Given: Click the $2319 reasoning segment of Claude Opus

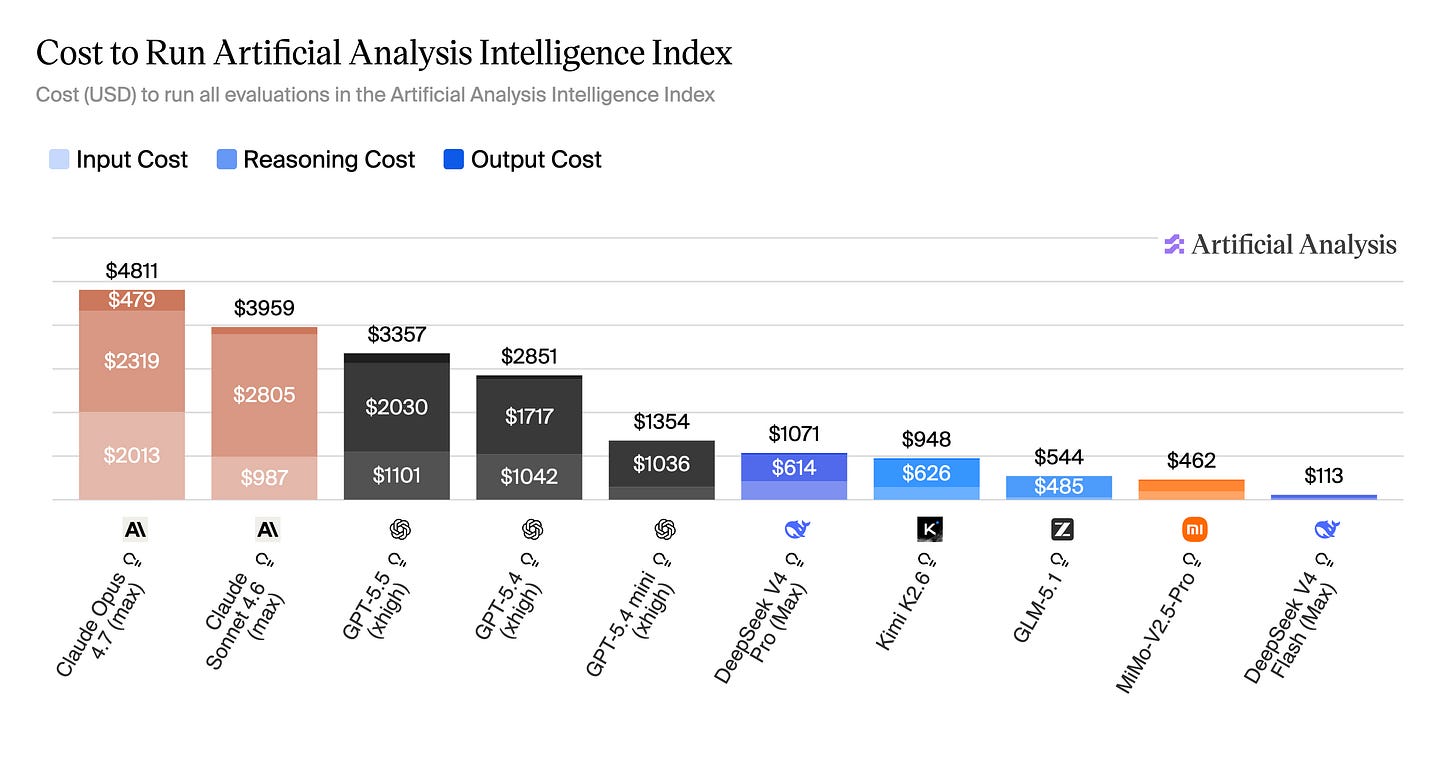Looking at the screenshot, I should click(132, 361).
